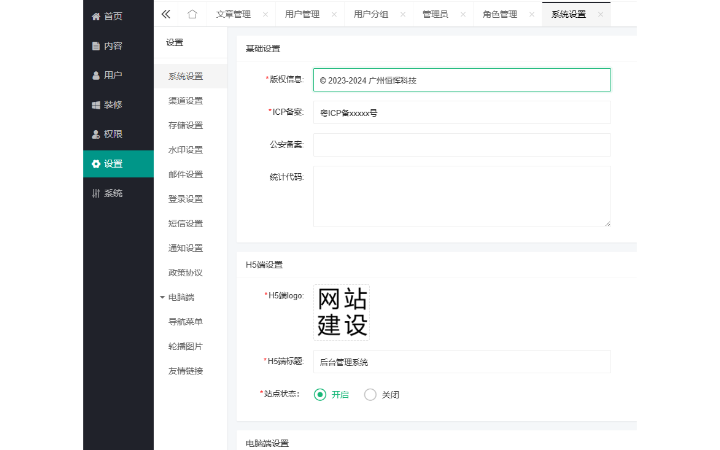Click the H5 logo image thumbnail
Screen dimensions: 720x450
tap(342, 312)
